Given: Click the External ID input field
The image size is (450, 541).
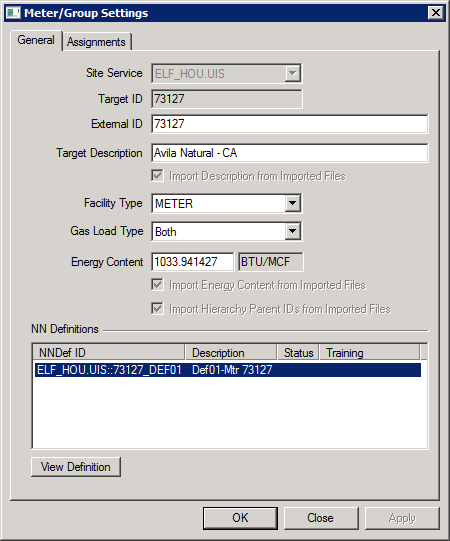Looking at the screenshot, I should click(x=290, y=124).
